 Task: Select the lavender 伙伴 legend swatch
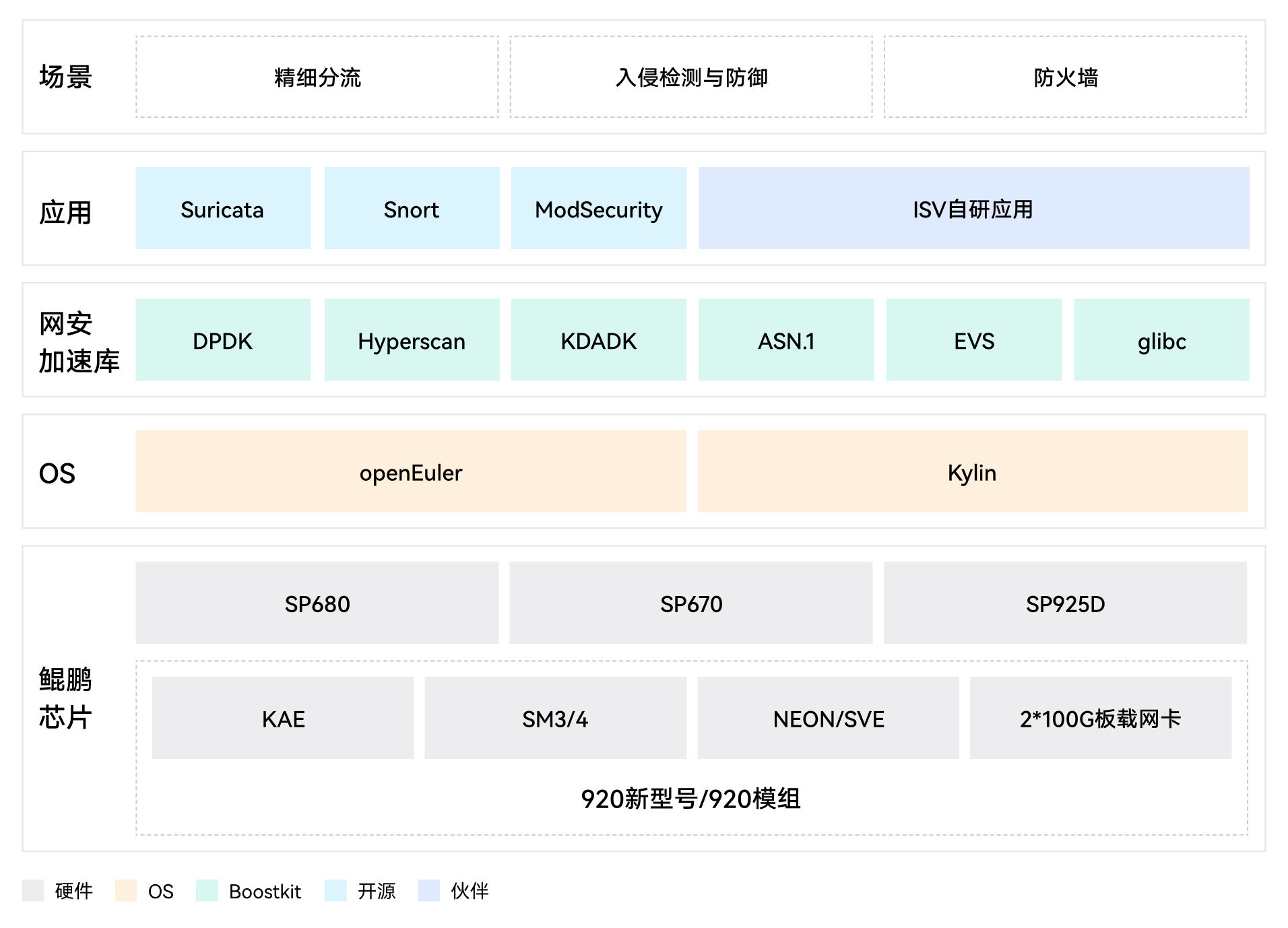click(428, 890)
